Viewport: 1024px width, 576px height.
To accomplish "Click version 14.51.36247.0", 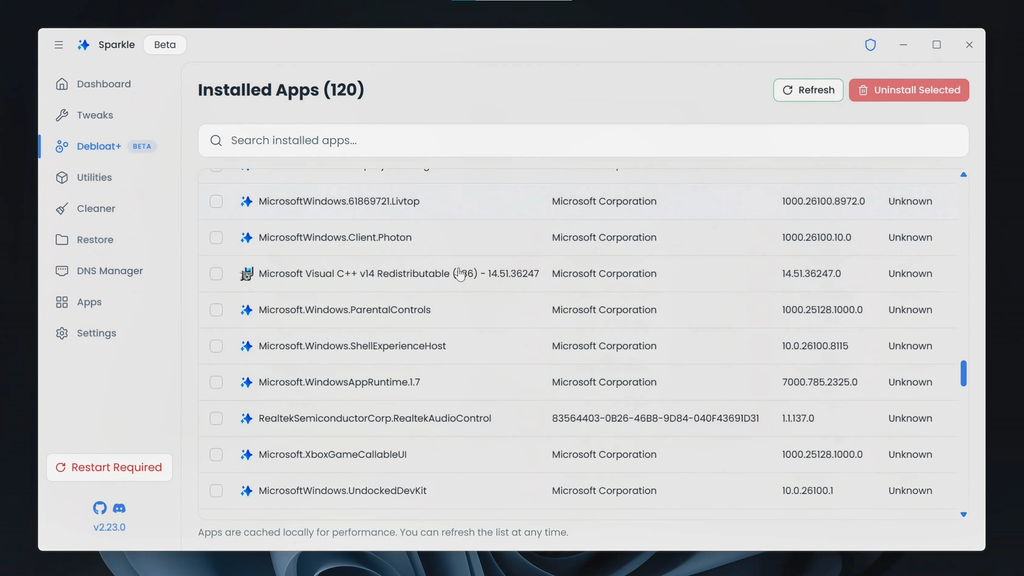I will (x=812, y=274).
